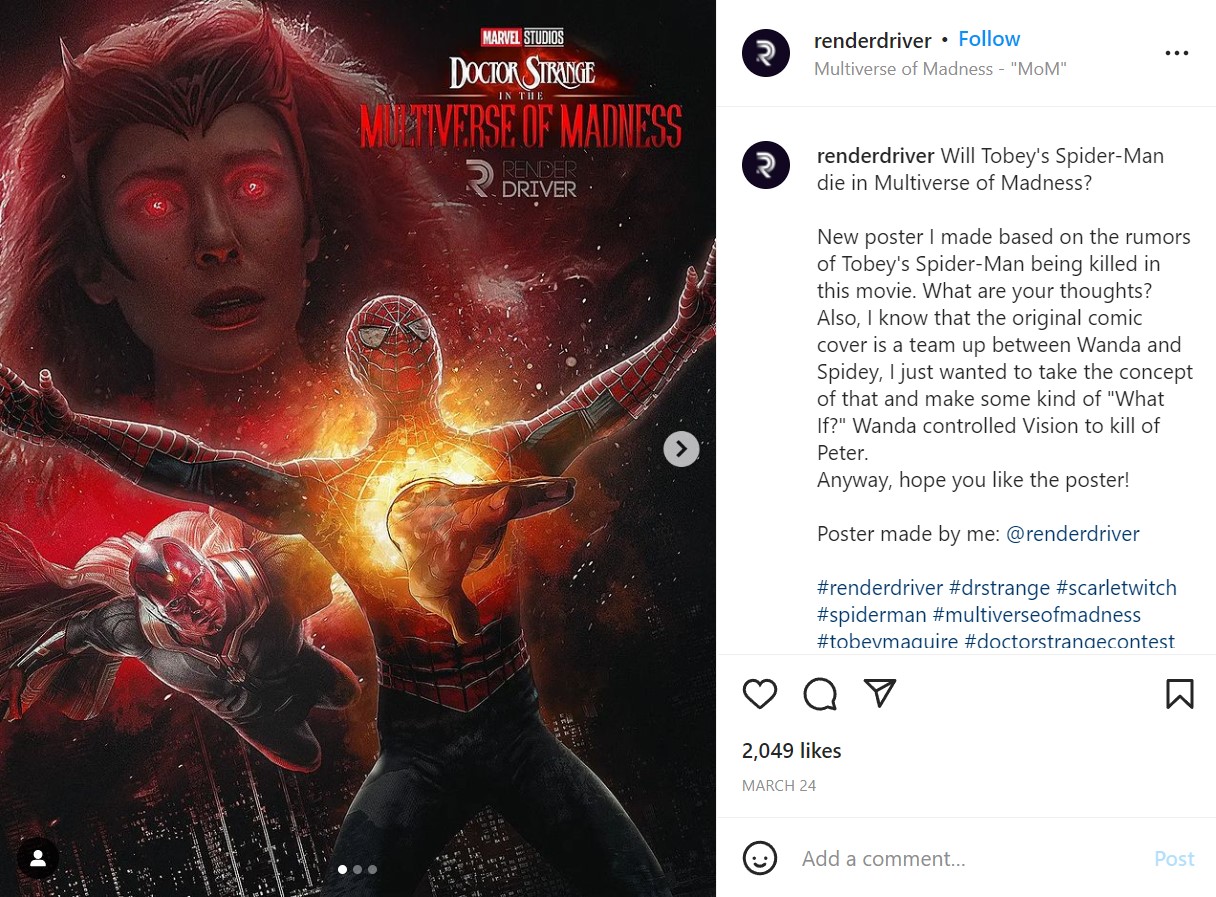This screenshot has height=897, width=1216.
Task: Go to next image with right arrow
Action: 681,448
